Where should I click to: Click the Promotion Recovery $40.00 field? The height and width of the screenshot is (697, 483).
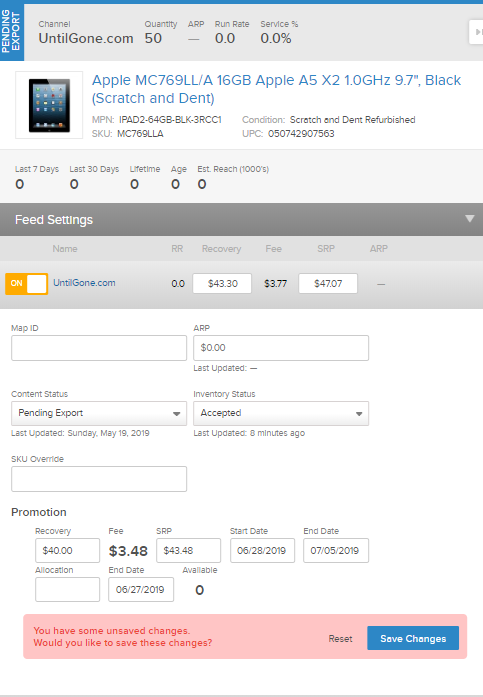[x=68, y=551]
